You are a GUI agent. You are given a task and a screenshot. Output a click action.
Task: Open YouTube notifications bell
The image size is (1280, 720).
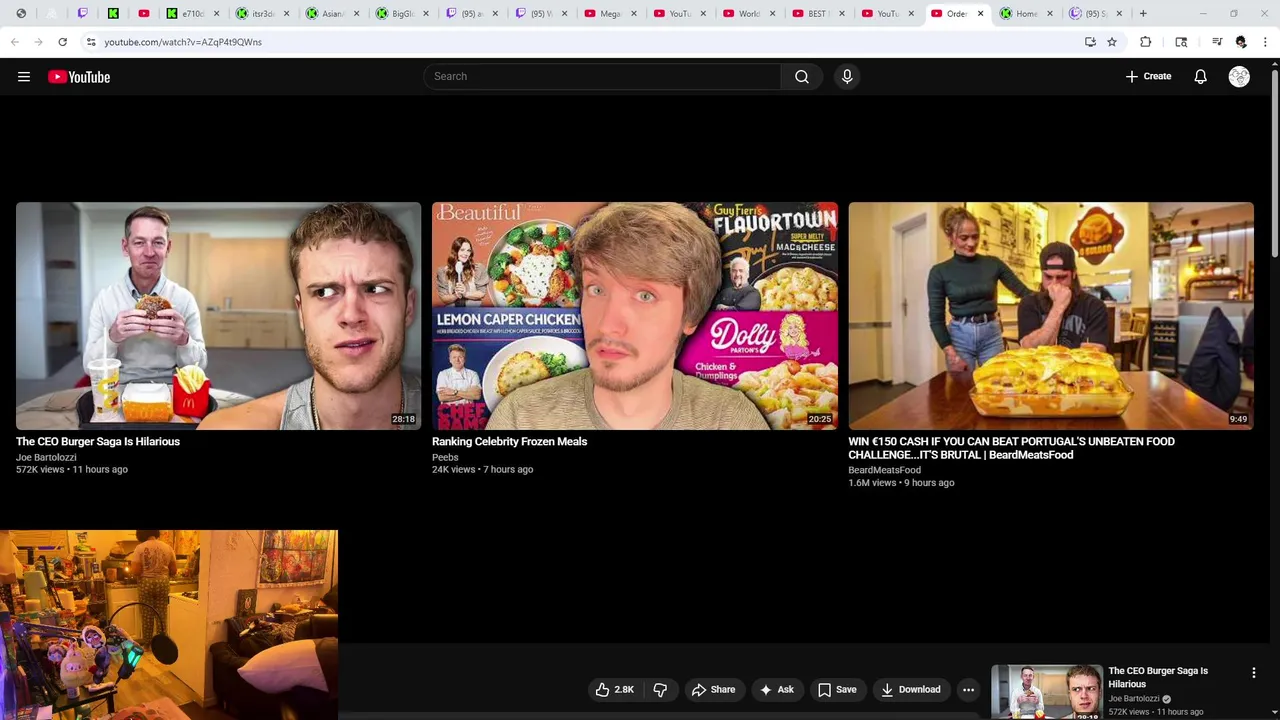tap(1200, 77)
